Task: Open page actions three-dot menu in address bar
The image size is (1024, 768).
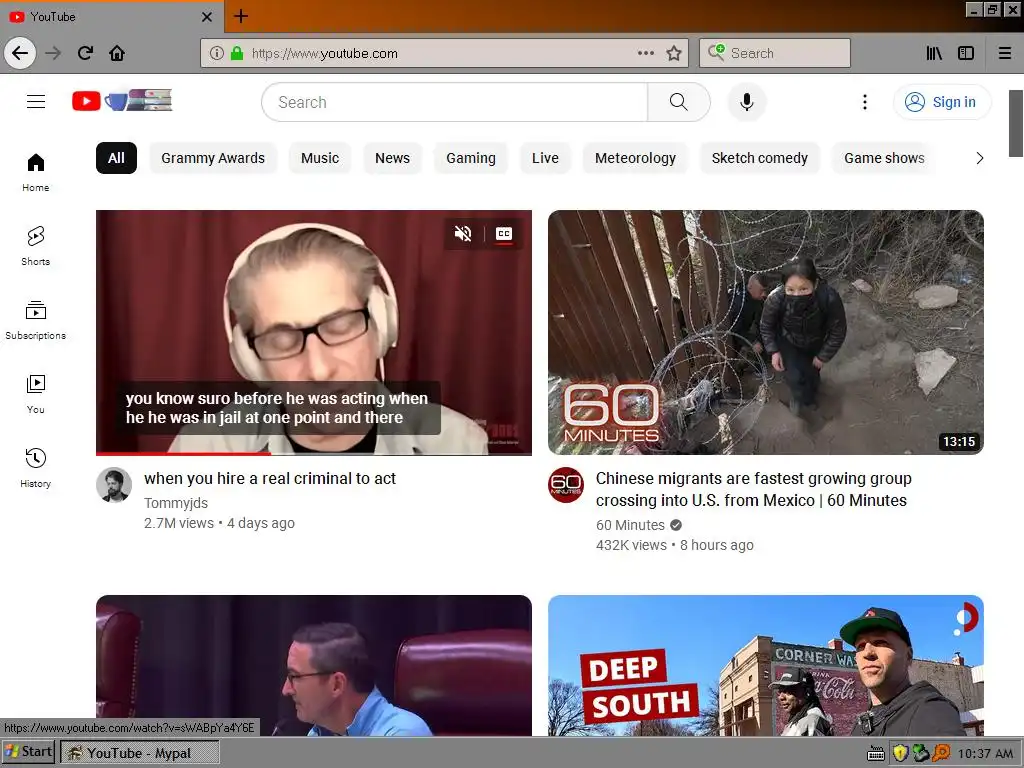Action: click(646, 54)
